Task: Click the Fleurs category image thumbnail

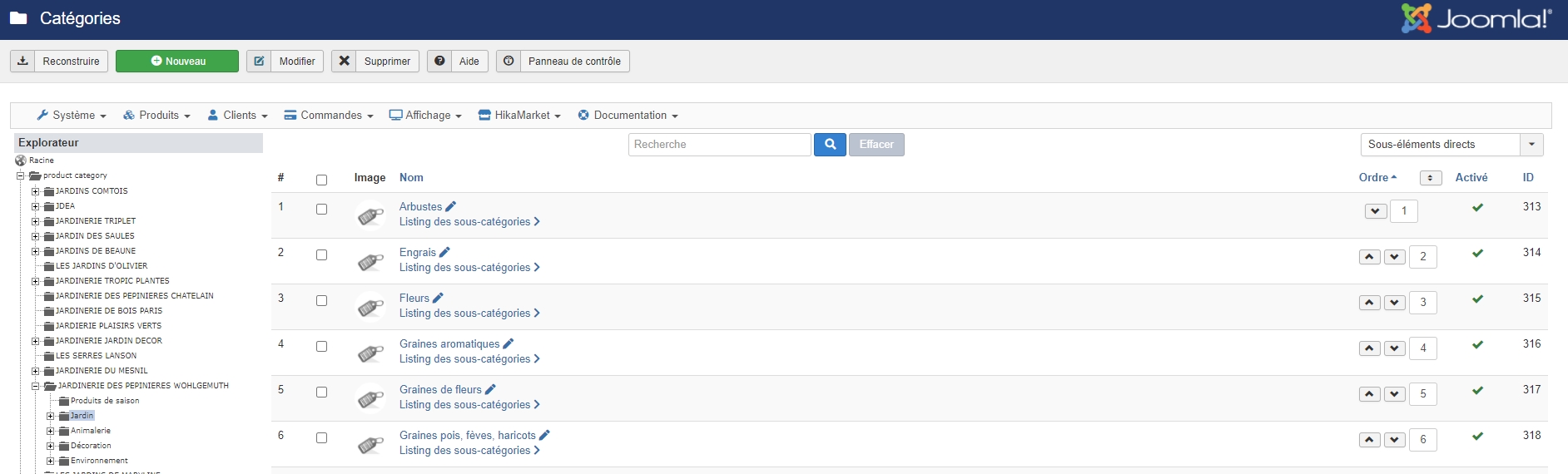Action: pos(370,307)
